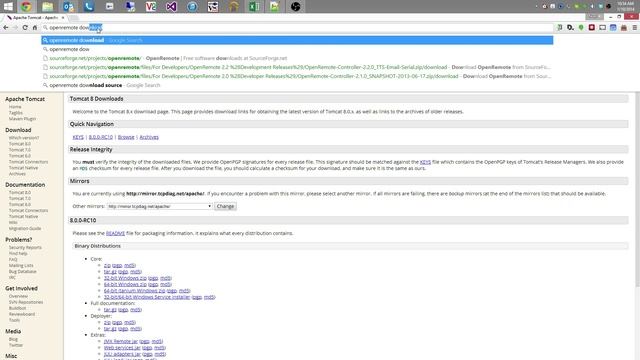Download the 64-bit Itanium Windows zip

click(134, 291)
